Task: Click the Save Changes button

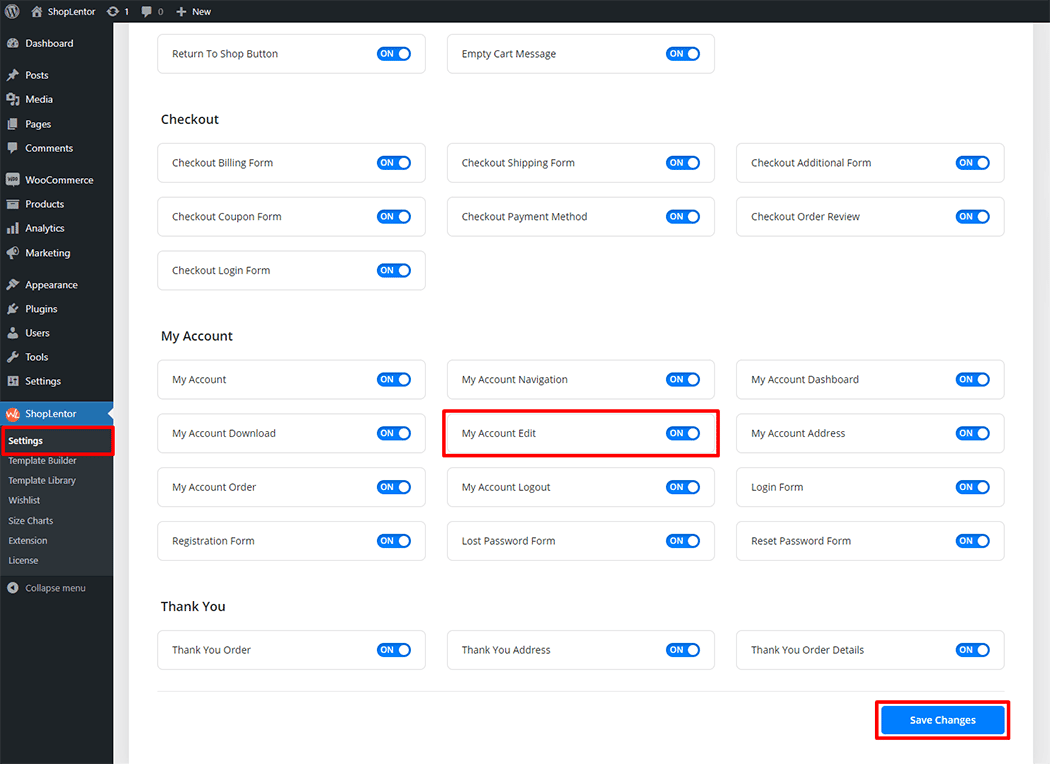Action: click(x=942, y=720)
